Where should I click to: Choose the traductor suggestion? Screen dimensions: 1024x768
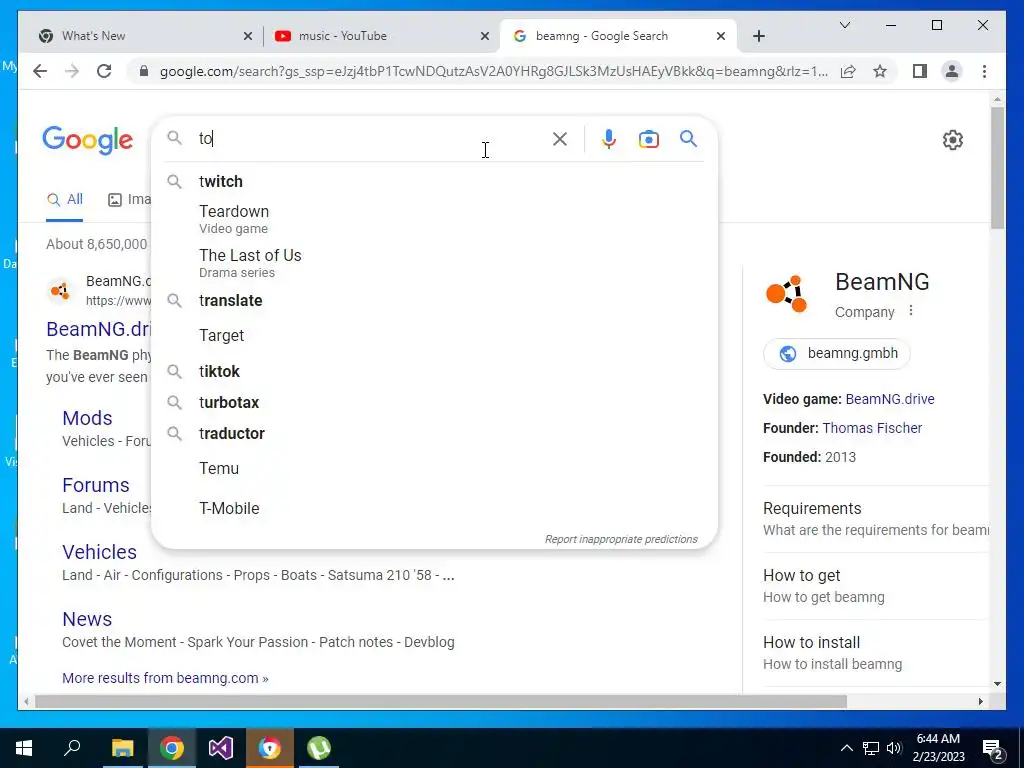(434, 434)
